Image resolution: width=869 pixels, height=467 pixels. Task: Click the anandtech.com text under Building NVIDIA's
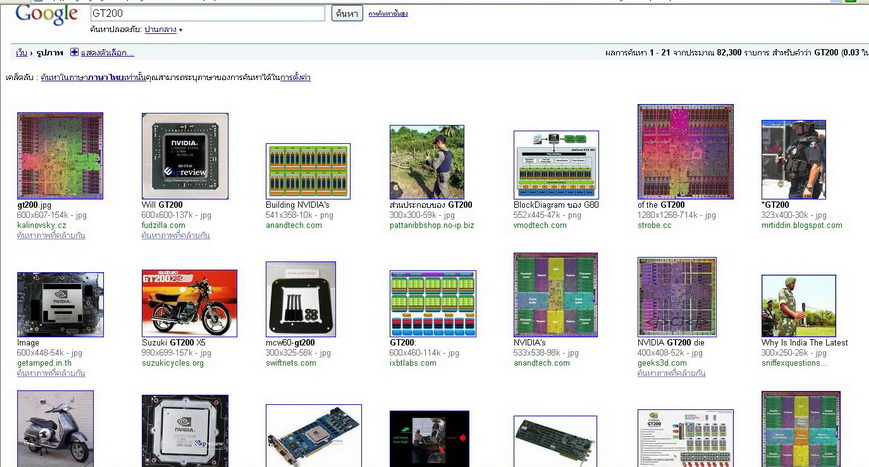click(294, 225)
